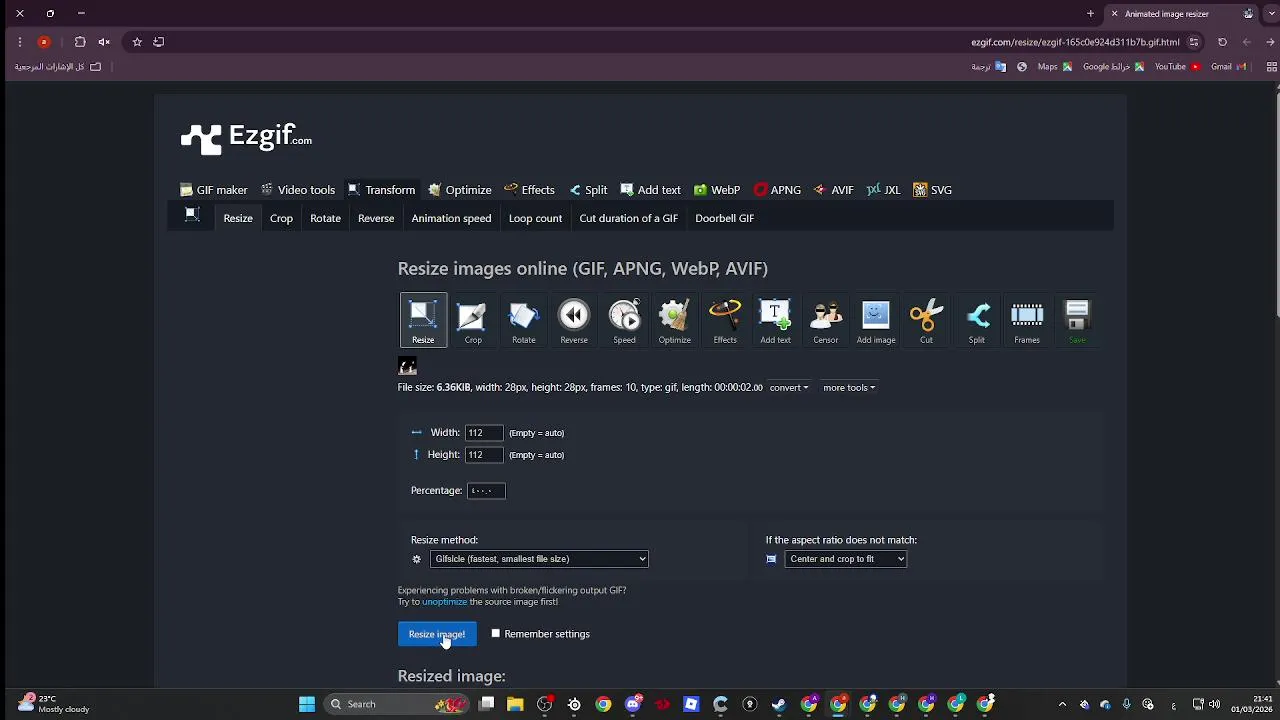Open the Crop tool icon
This screenshot has height=720, width=1280.
473,322
